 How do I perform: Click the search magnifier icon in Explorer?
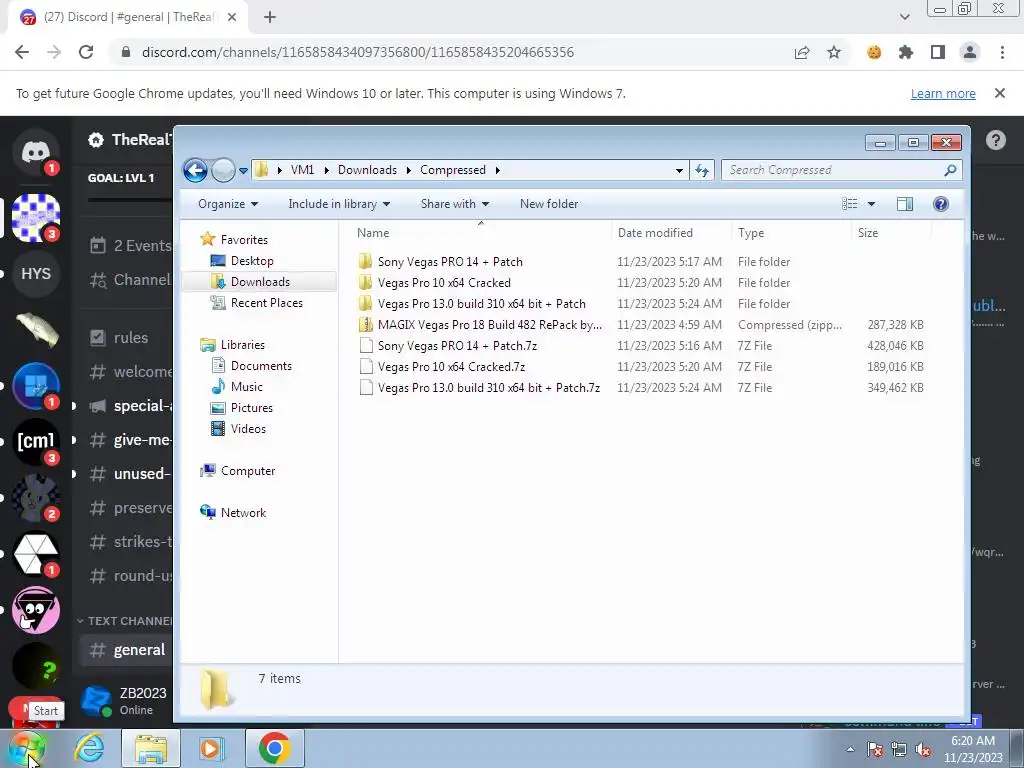click(950, 170)
